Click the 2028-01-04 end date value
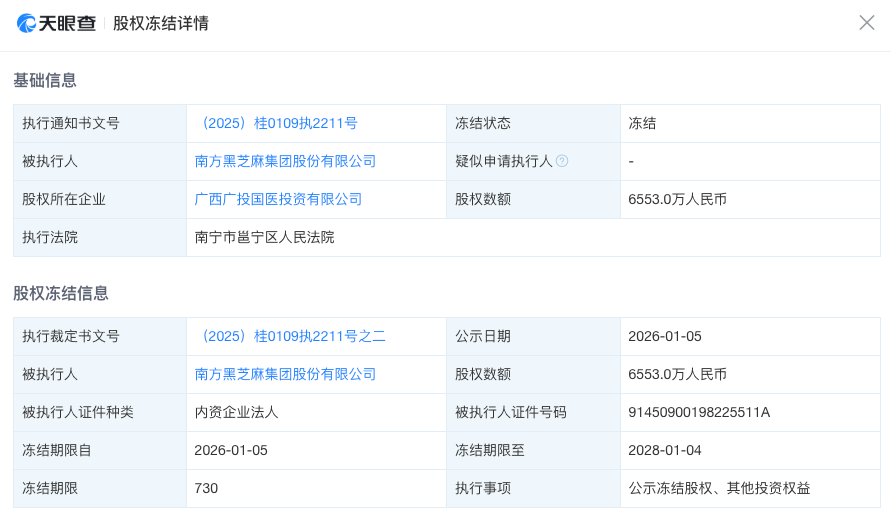The width and height of the screenshot is (891, 518). coord(665,450)
